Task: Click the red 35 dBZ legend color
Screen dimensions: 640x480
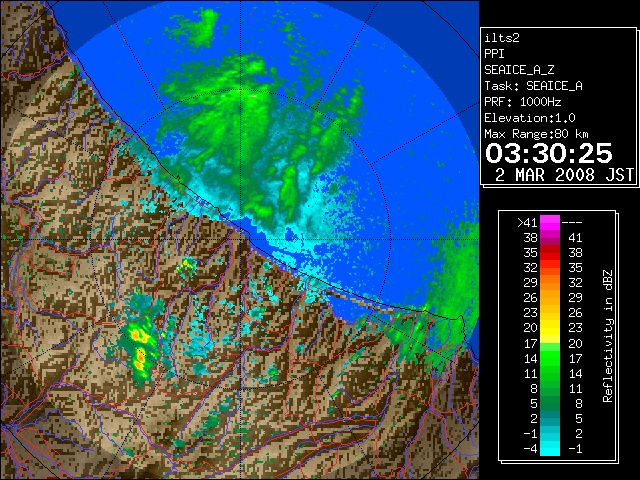Action: 550,253
